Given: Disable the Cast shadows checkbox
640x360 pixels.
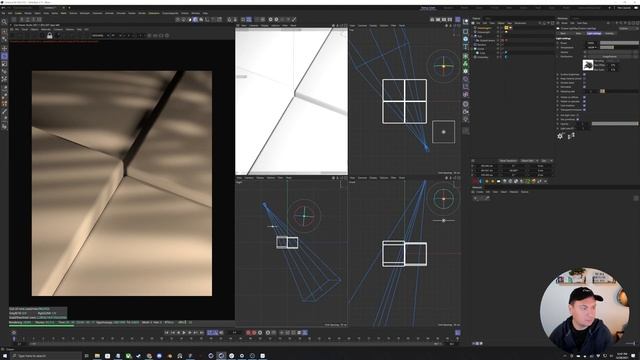Looking at the screenshot, I should click(584, 106).
